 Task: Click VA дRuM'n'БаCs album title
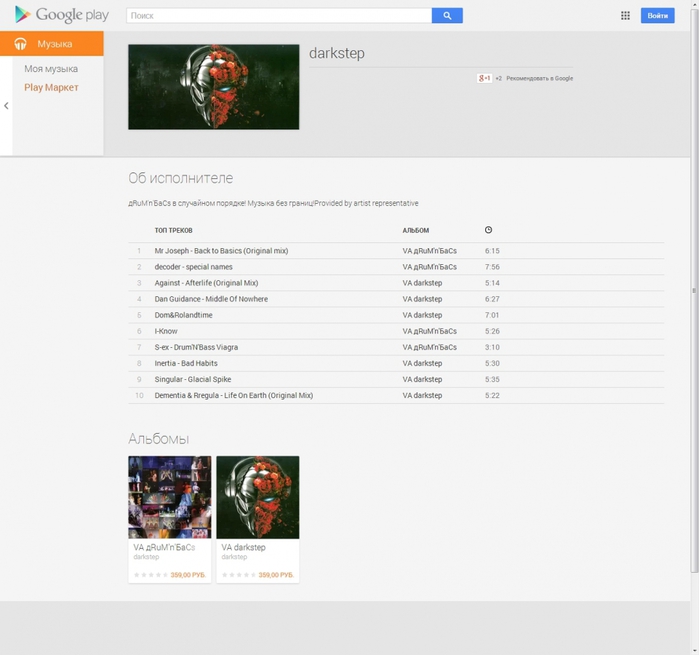[164, 547]
